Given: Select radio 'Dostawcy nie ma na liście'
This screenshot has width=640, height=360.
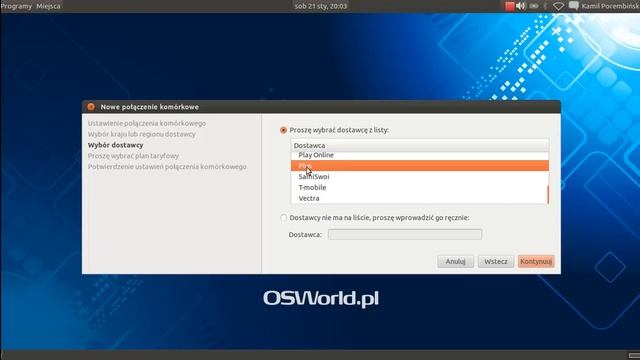Looking at the screenshot, I should click(x=284, y=218).
